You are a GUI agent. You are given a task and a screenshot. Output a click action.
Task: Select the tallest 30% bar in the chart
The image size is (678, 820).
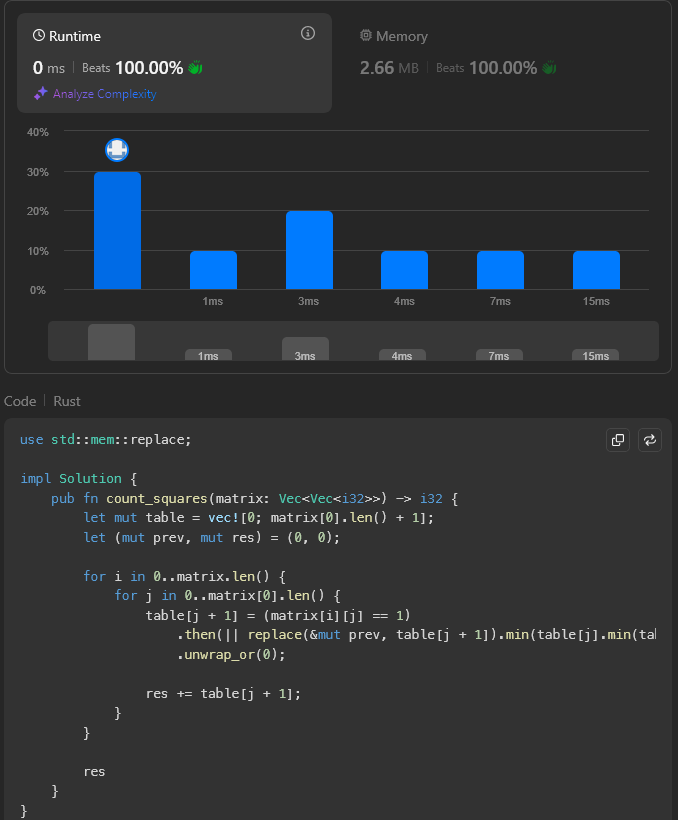click(117, 231)
